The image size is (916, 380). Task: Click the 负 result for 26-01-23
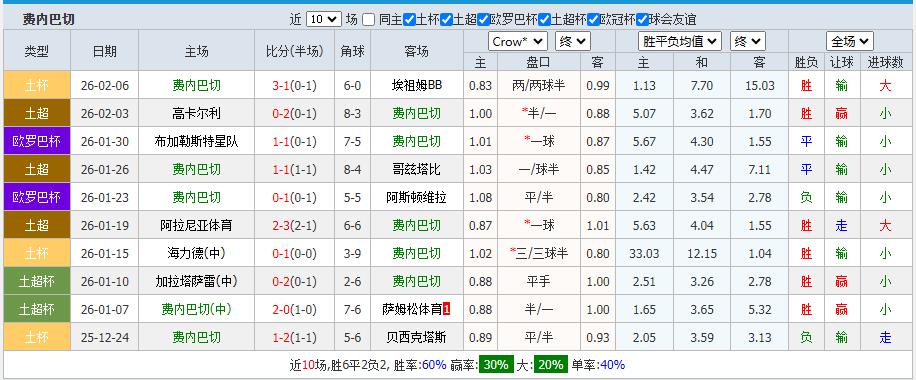806,198
